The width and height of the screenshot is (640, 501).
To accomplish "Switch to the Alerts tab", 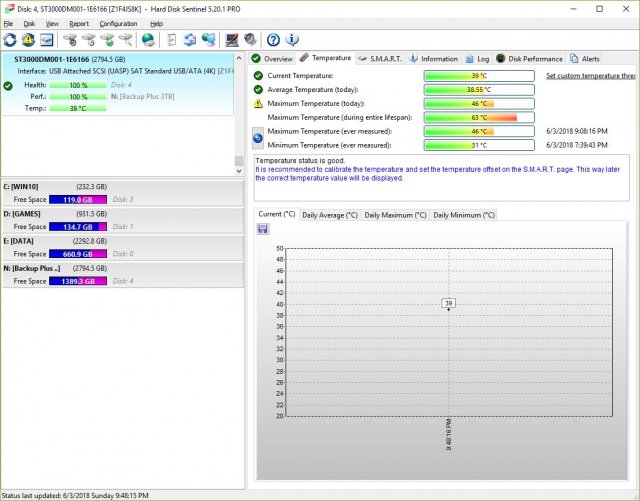I will point(584,59).
